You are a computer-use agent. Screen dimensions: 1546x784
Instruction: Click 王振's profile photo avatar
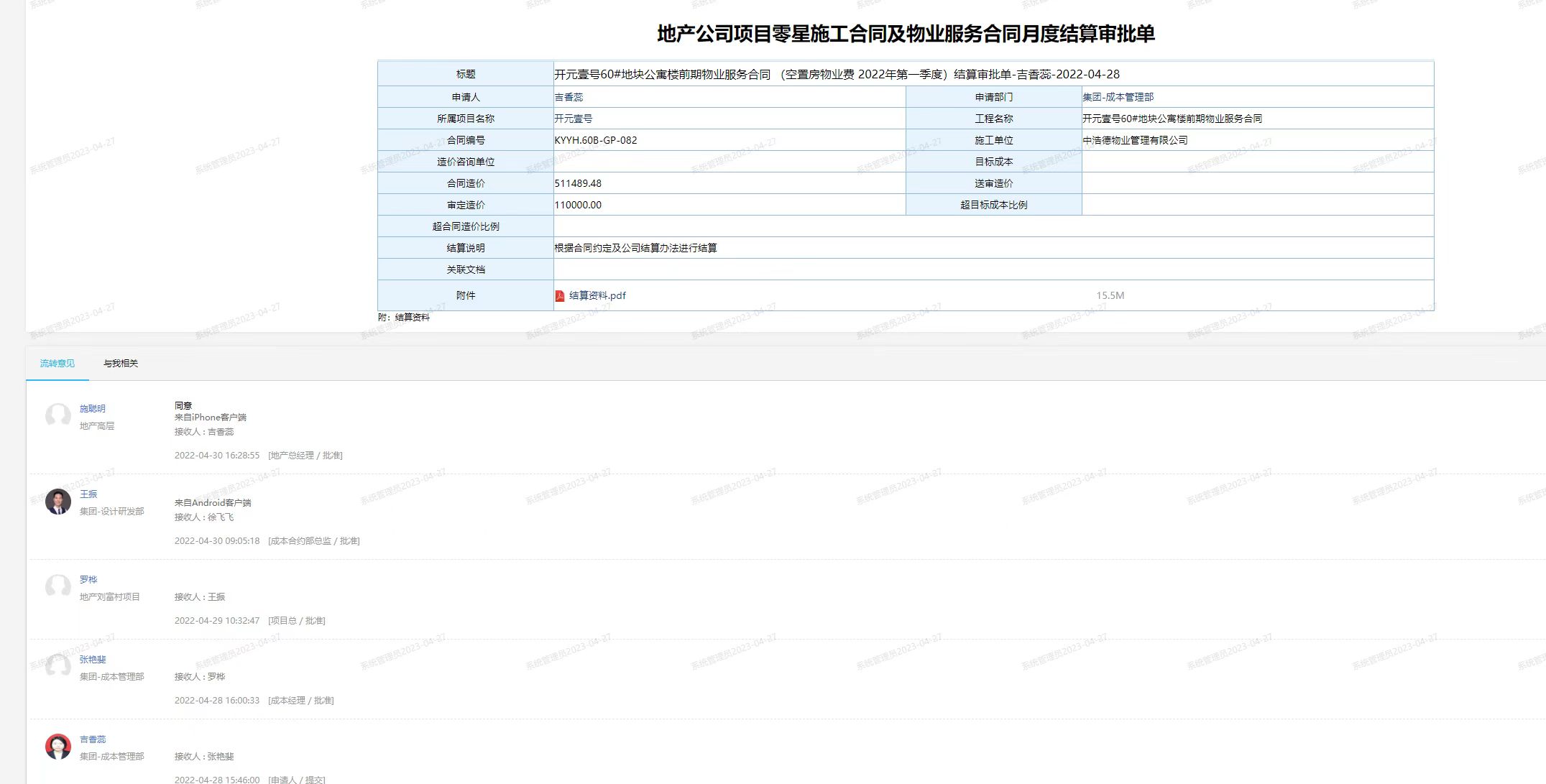[x=58, y=502]
